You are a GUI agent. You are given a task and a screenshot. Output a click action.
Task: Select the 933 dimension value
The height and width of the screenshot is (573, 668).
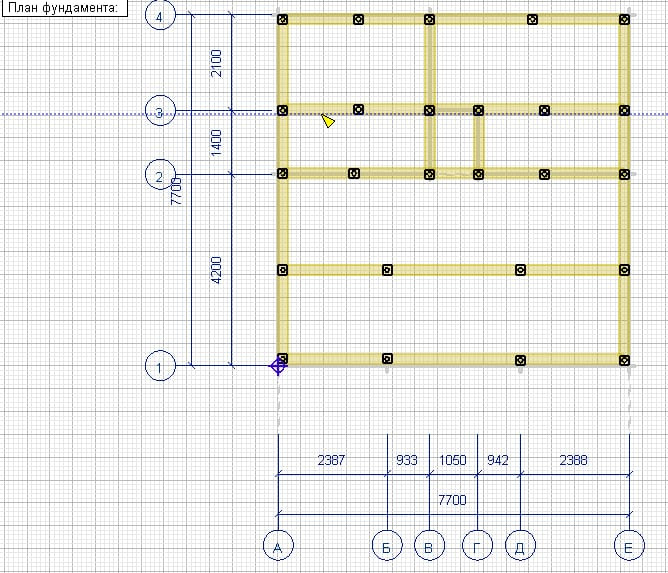pyautogui.click(x=407, y=460)
